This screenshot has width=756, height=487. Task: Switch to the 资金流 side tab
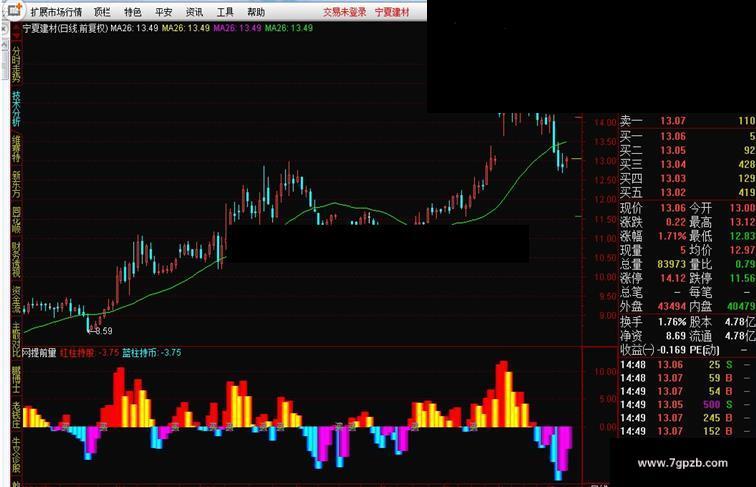pyautogui.click(x=16, y=300)
